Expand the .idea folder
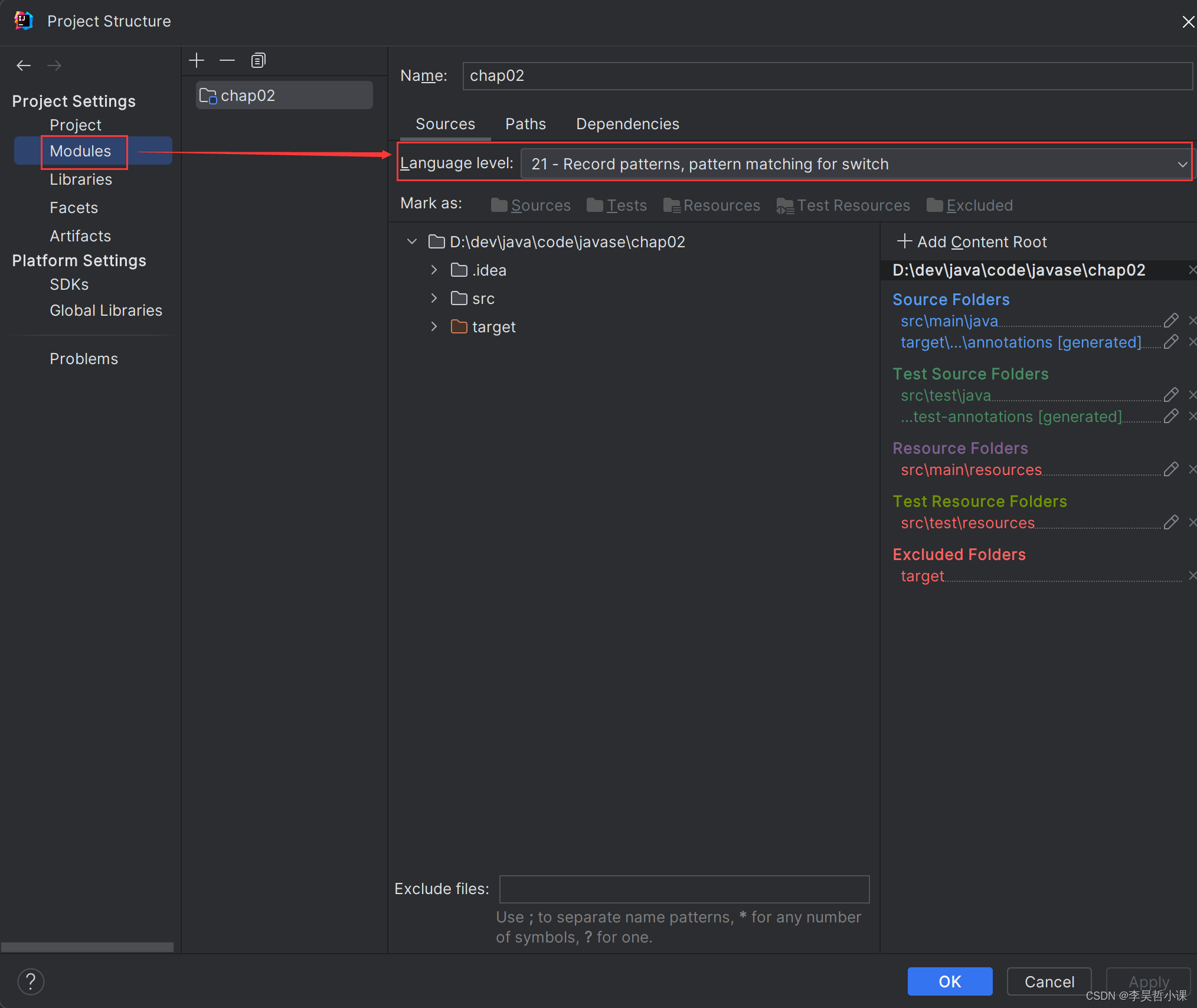1197x1008 pixels. [x=434, y=270]
